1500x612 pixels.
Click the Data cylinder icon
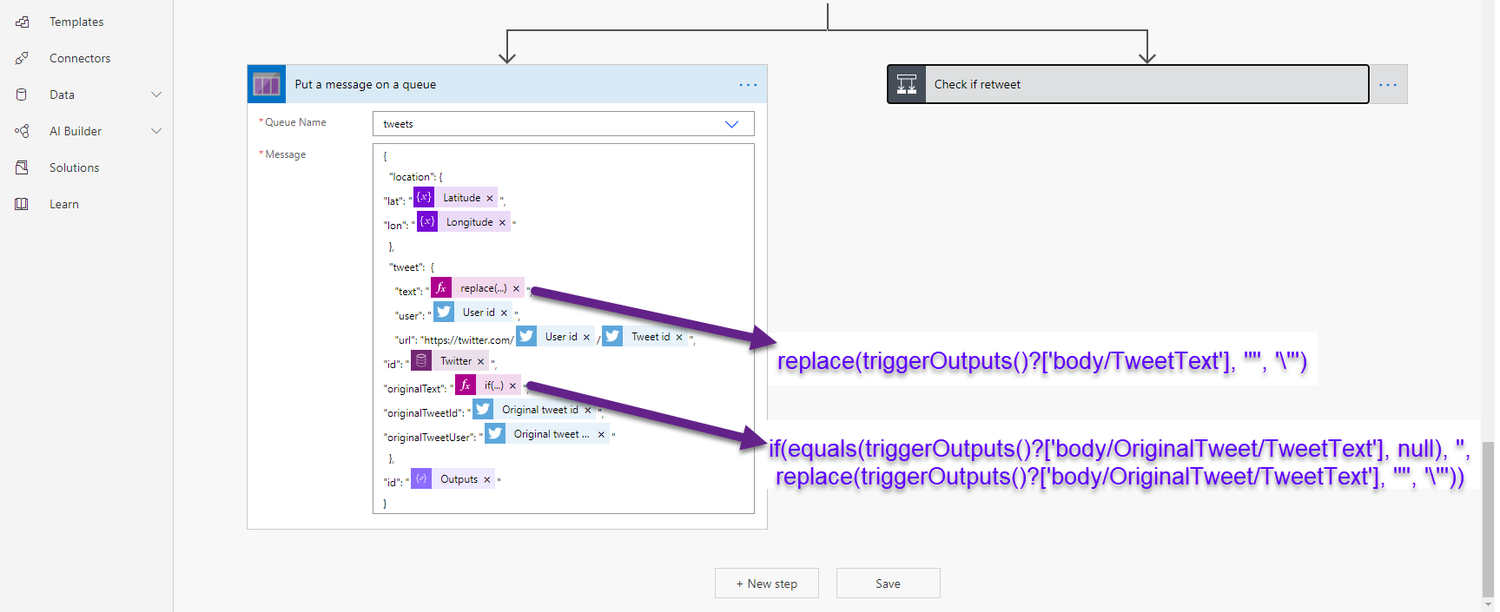(x=22, y=95)
